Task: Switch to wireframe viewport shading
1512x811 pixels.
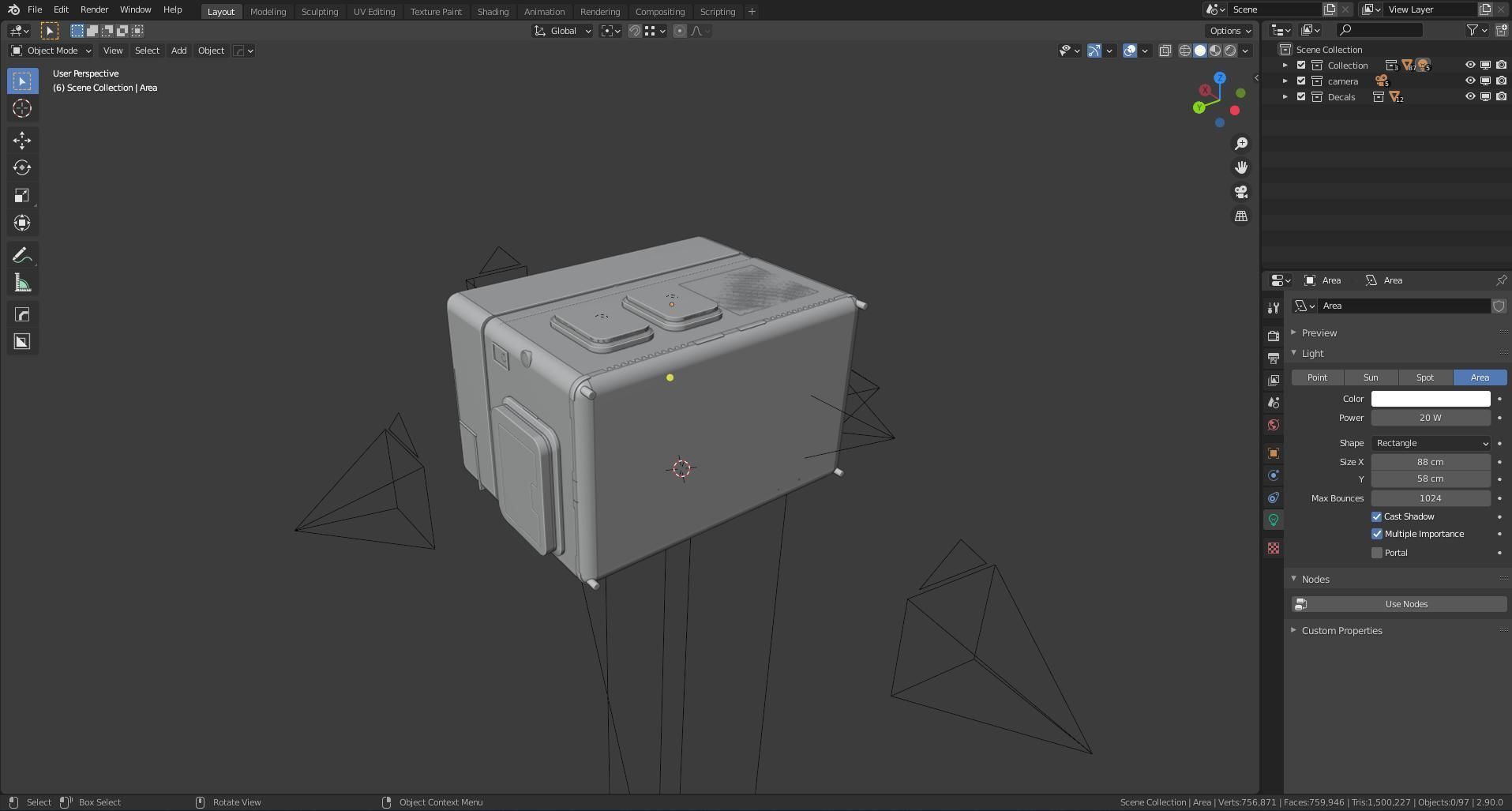Action: (x=1185, y=51)
